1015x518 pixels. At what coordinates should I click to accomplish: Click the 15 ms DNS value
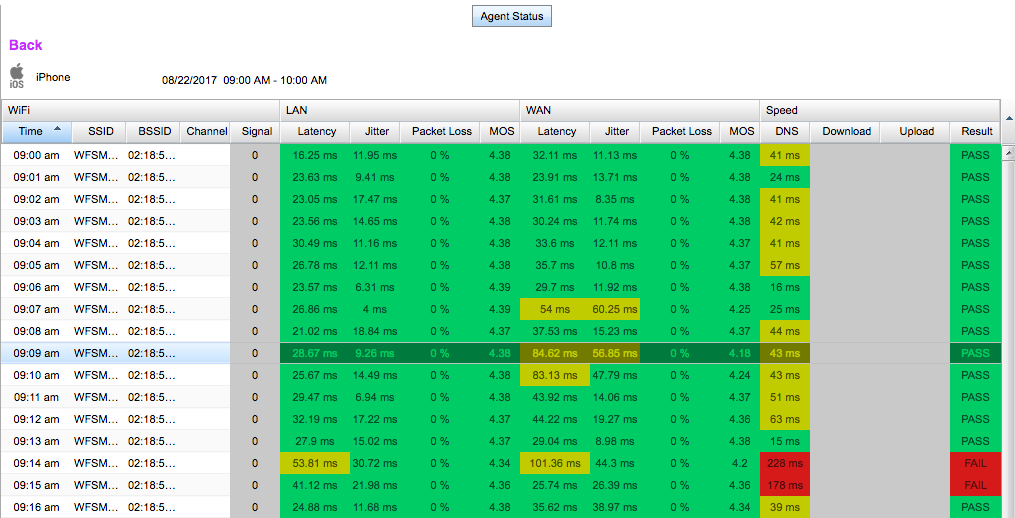pyautogui.click(x=785, y=442)
